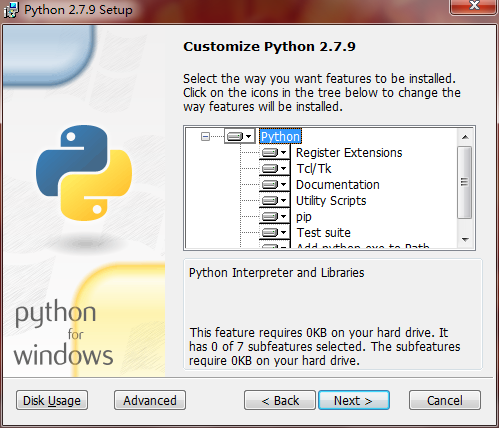Open the Utility Scripts feature drive icon dropdown
The image size is (499, 428).
tap(275, 200)
